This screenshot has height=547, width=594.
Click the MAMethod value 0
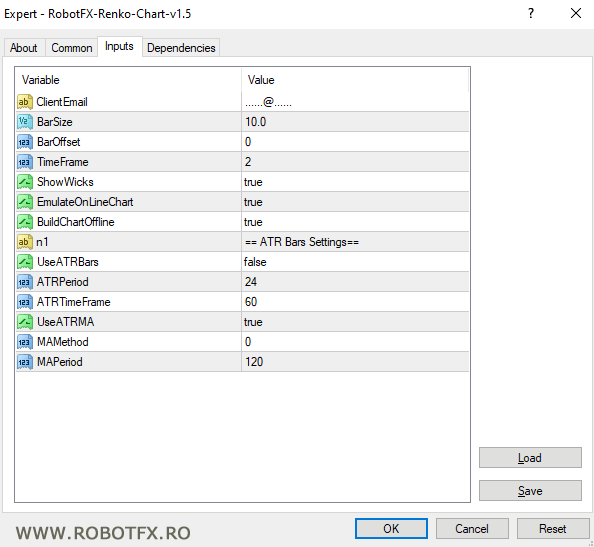coord(248,342)
